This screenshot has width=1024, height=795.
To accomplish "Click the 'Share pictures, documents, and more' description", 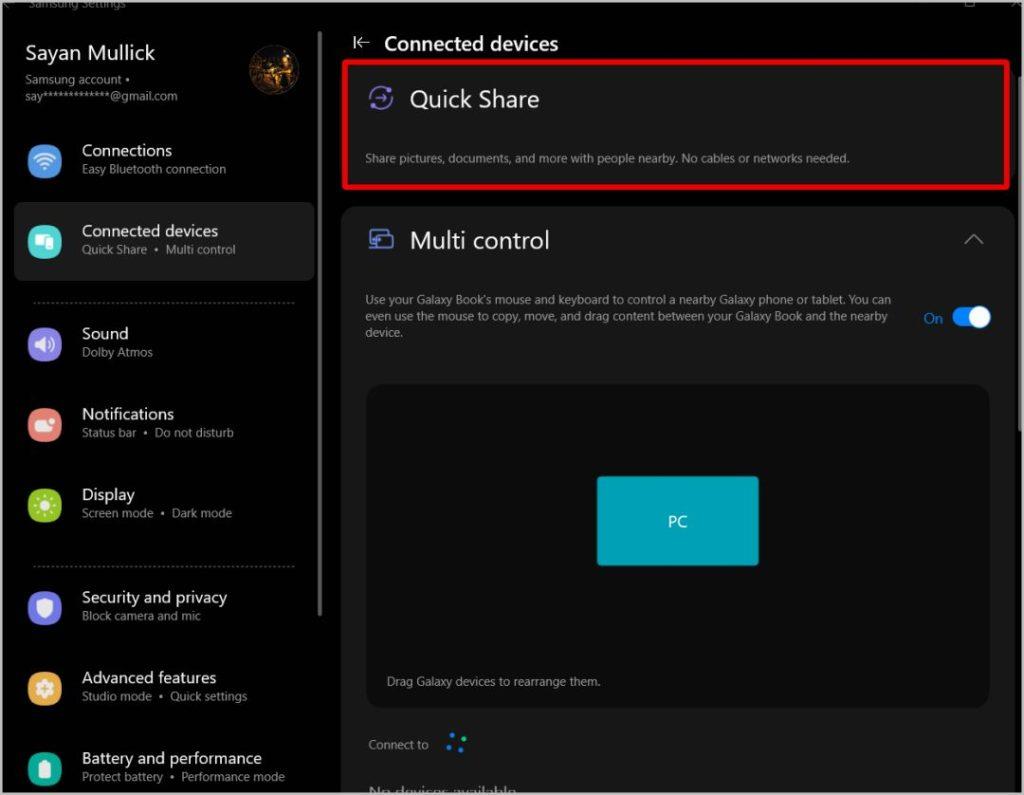I will click(607, 159).
